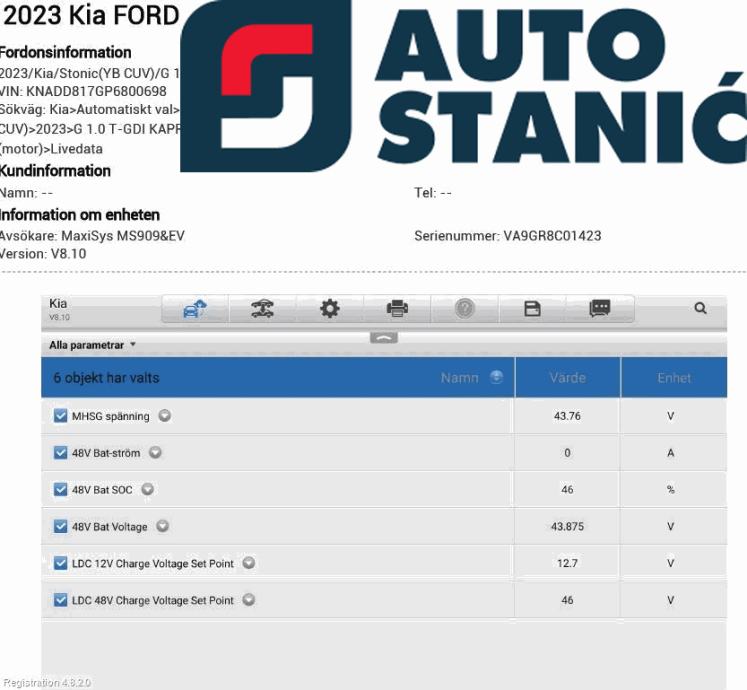This screenshot has height=690, width=747.
Task: Select the 43.875 battery voltage value
Action: [x=567, y=527]
